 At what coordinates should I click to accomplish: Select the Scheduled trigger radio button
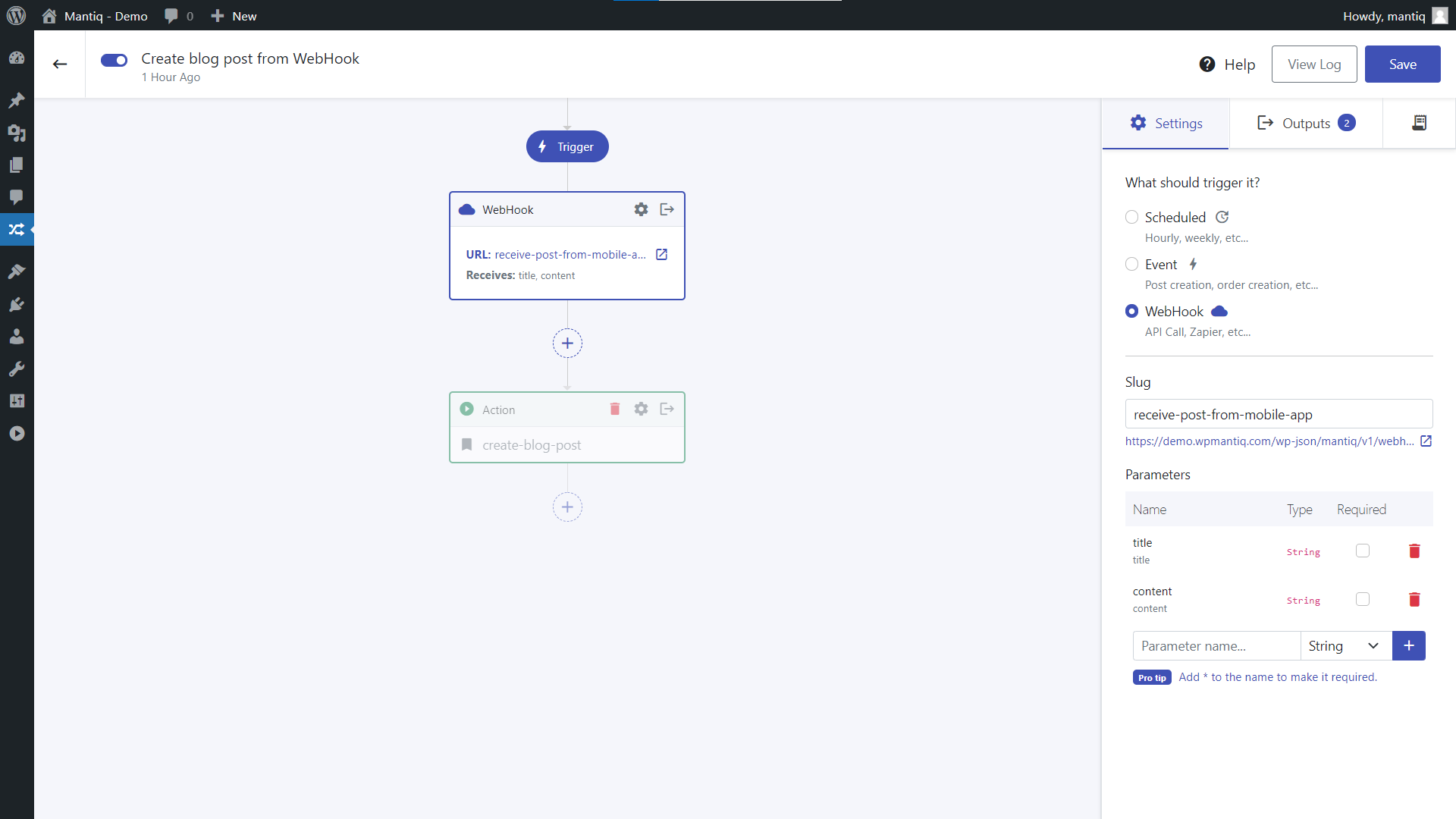click(1131, 217)
